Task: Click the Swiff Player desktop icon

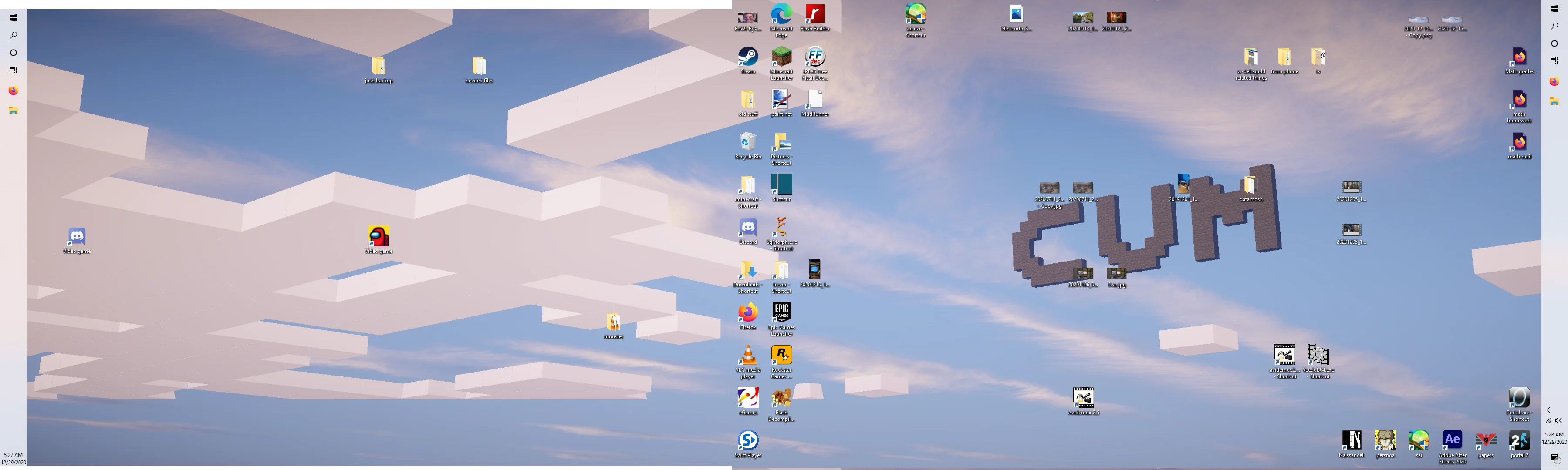Action: coord(747,440)
